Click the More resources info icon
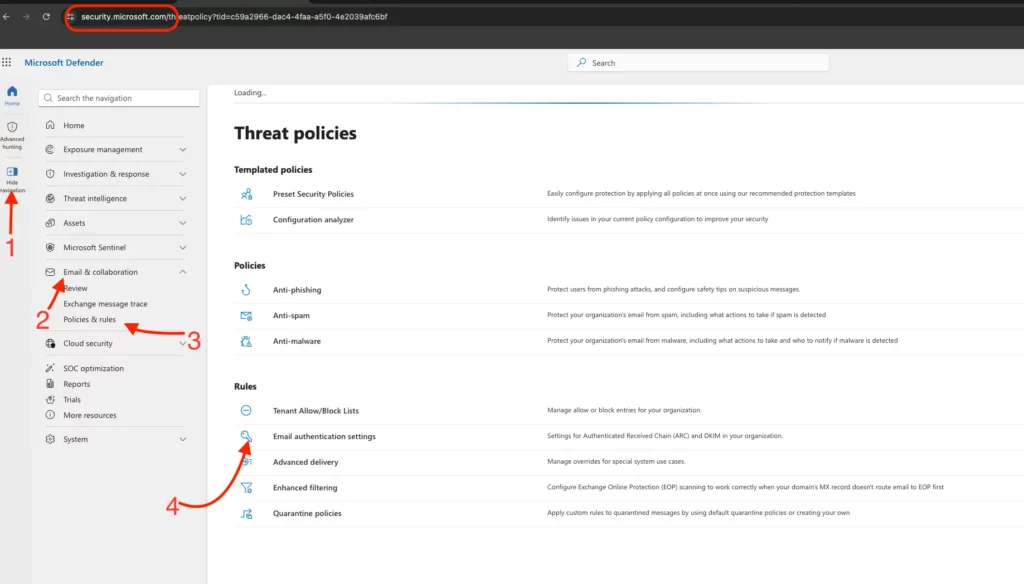 50,415
